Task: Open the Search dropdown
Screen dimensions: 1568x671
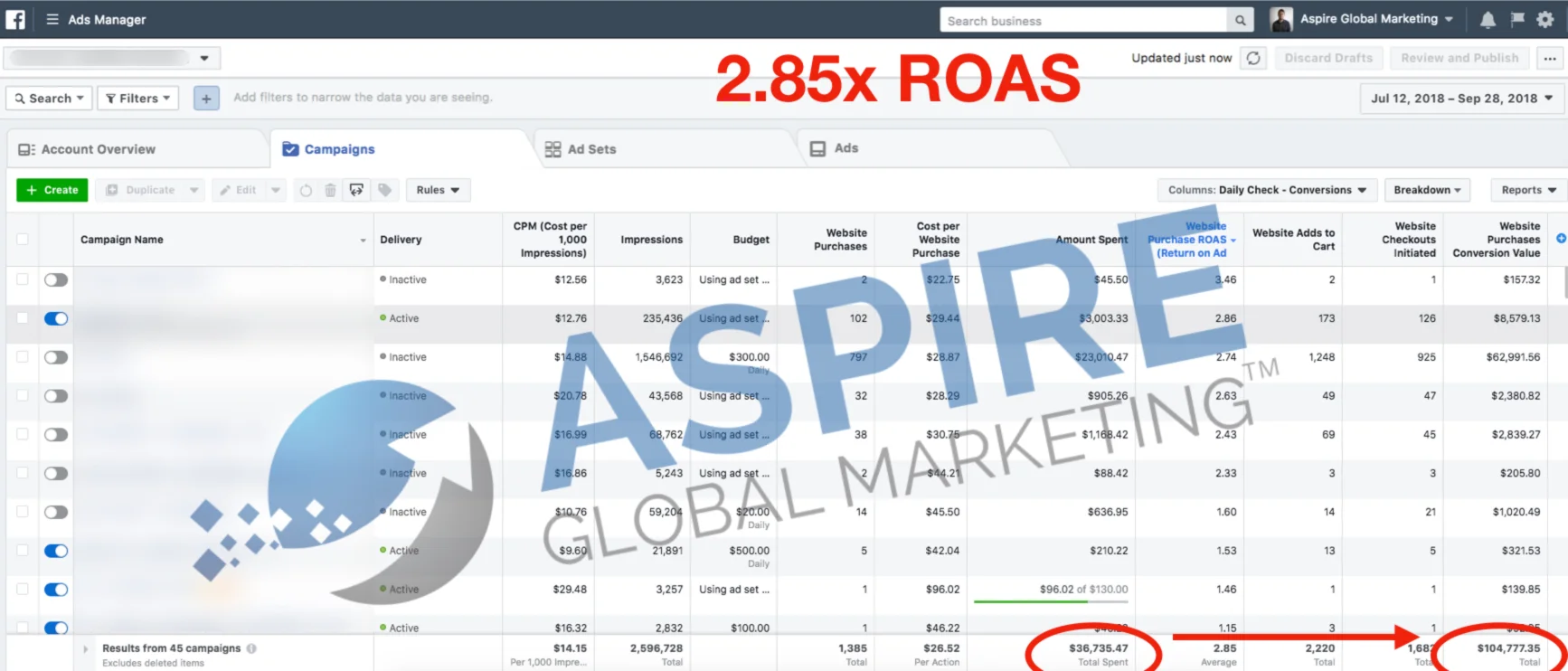Action: coord(50,98)
